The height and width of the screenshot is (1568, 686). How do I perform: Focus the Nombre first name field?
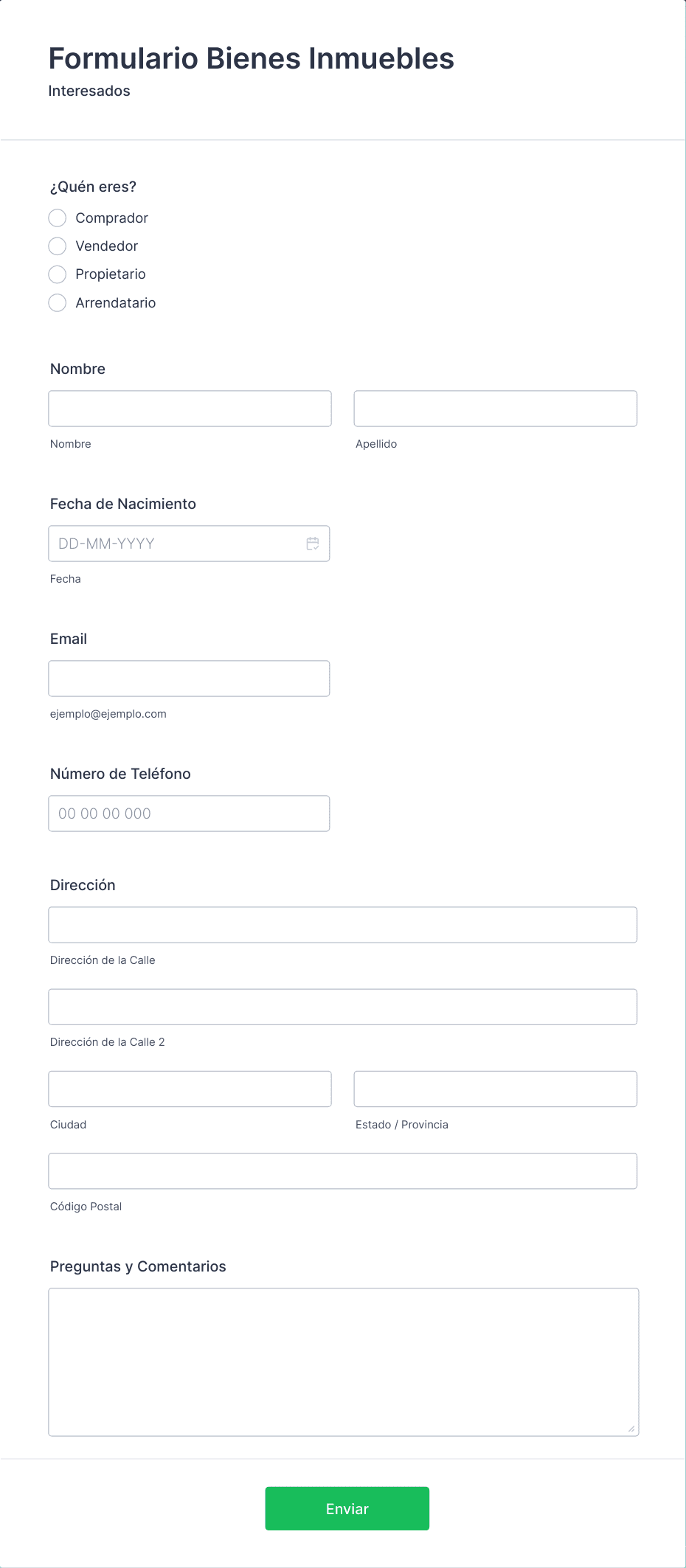pos(190,409)
